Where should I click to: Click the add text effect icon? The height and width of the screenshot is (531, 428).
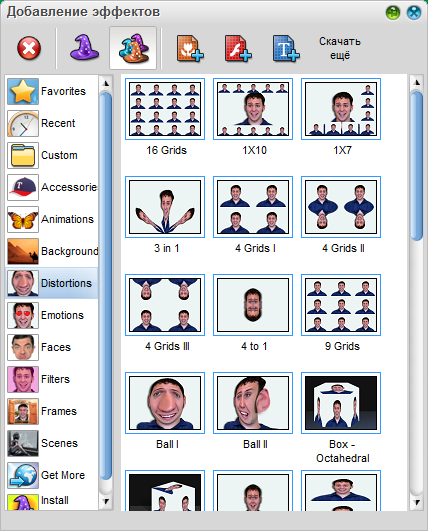[286, 48]
